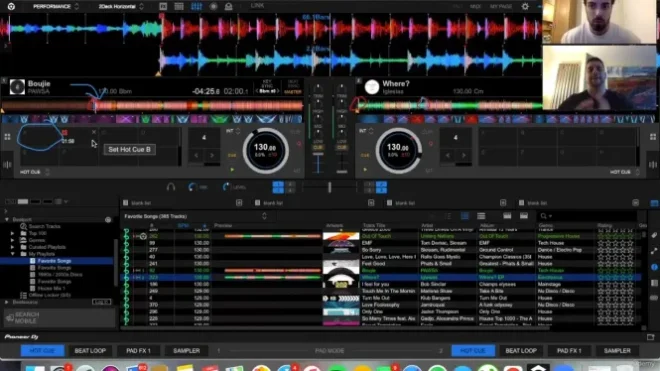Sort by Track Title column header
Image resolution: width=660 pixels, height=371 pixels.
pos(374,226)
